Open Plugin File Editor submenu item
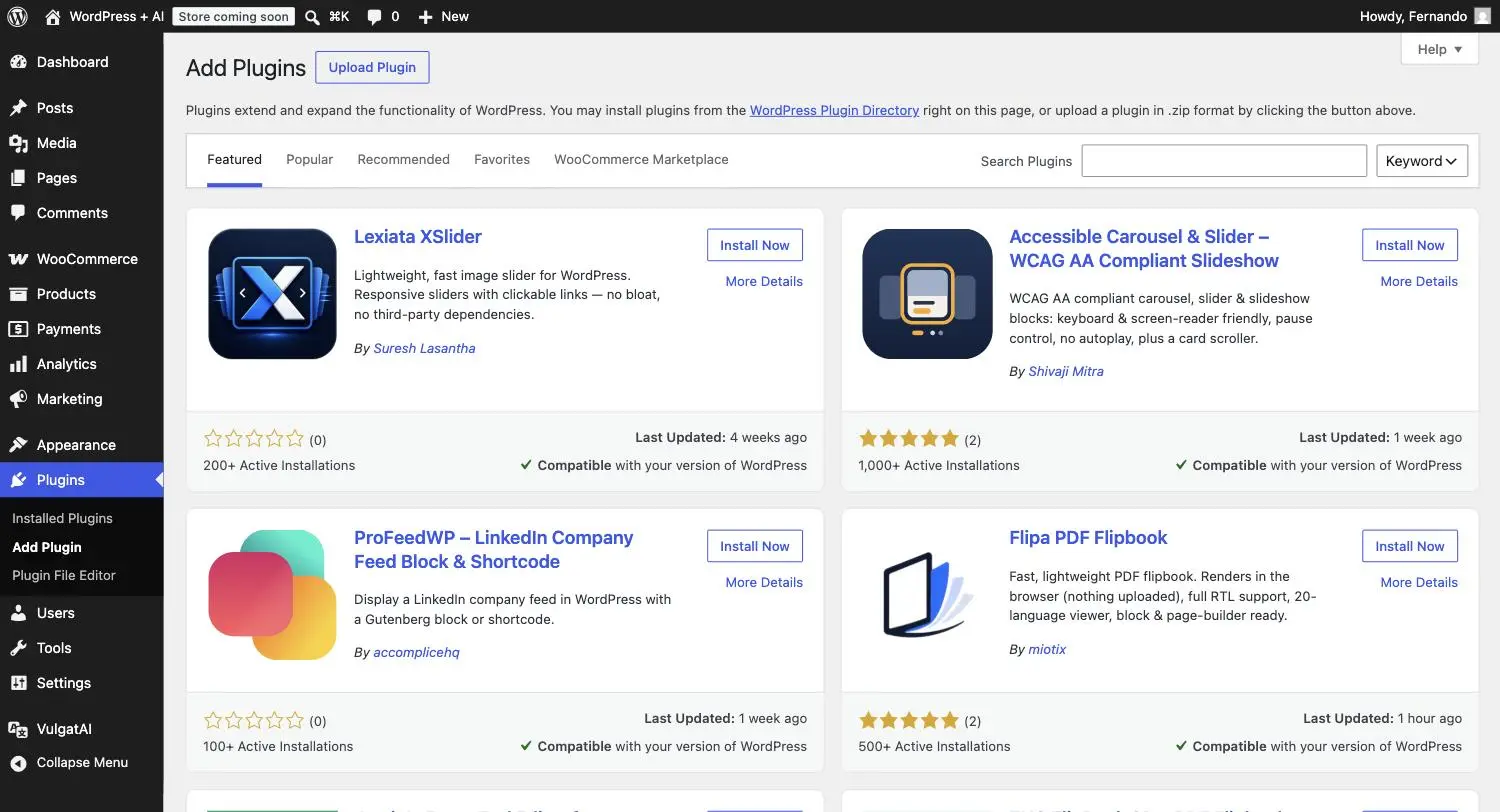Screen dimensions: 1500x812 pos(64,575)
